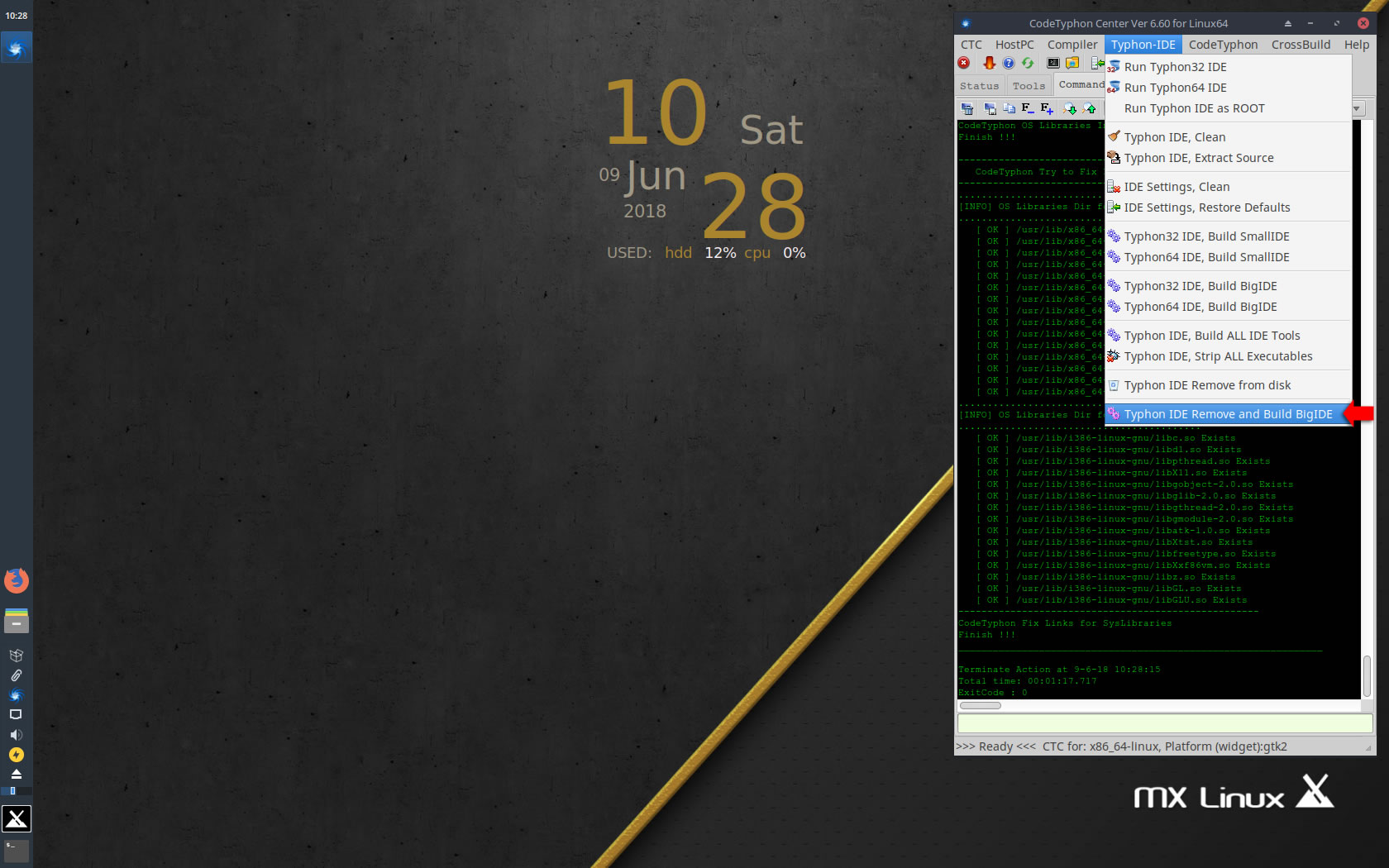Open the Compiler menu

click(x=1072, y=45)
